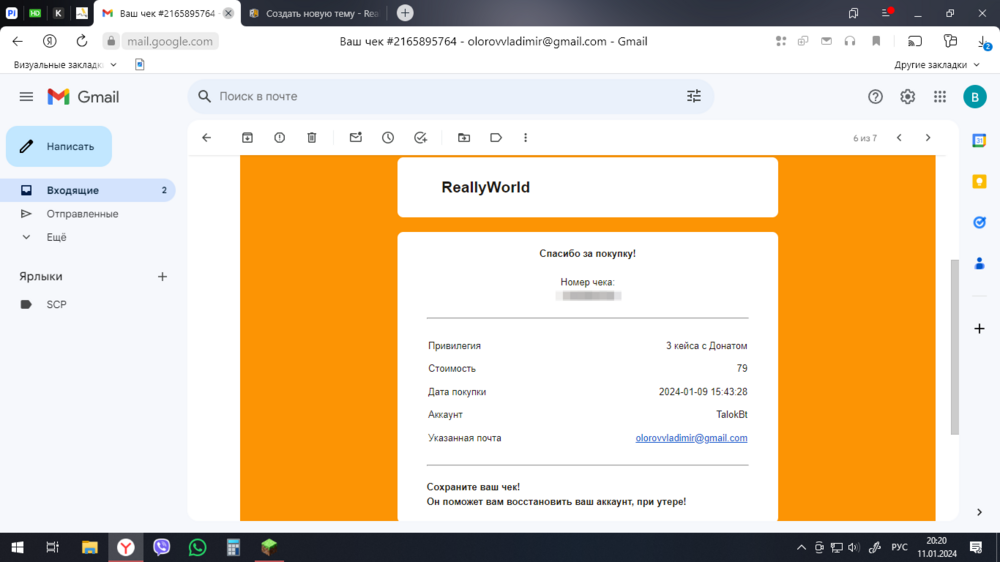
Task: Open Viber from taskbar
Action: [x=161, y=547]
